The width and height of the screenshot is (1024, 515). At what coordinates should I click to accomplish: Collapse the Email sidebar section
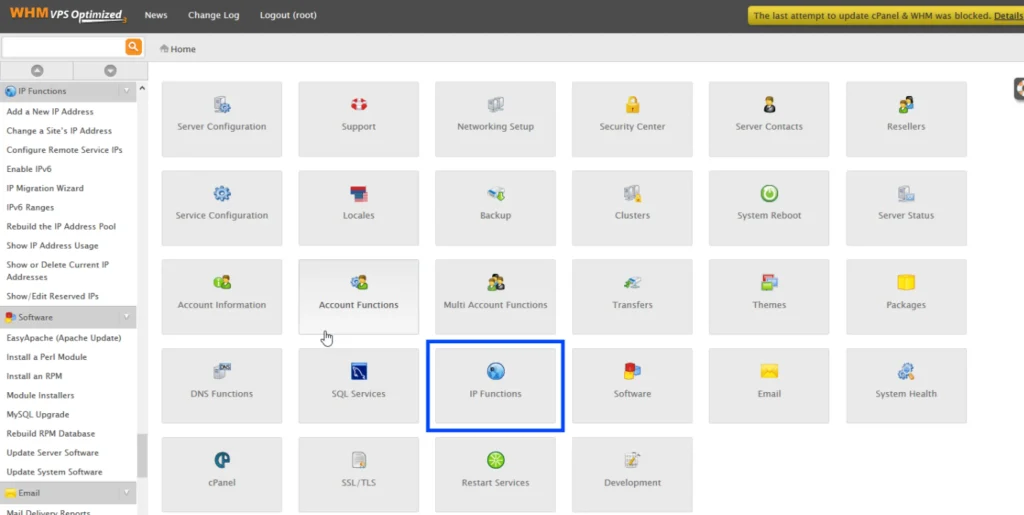tap(127, 493)
